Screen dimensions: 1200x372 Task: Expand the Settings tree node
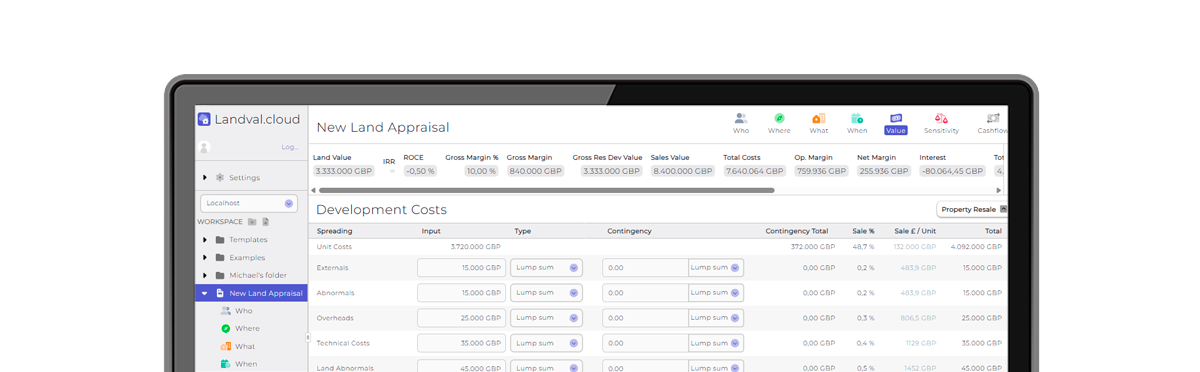(x=205, y=177)
